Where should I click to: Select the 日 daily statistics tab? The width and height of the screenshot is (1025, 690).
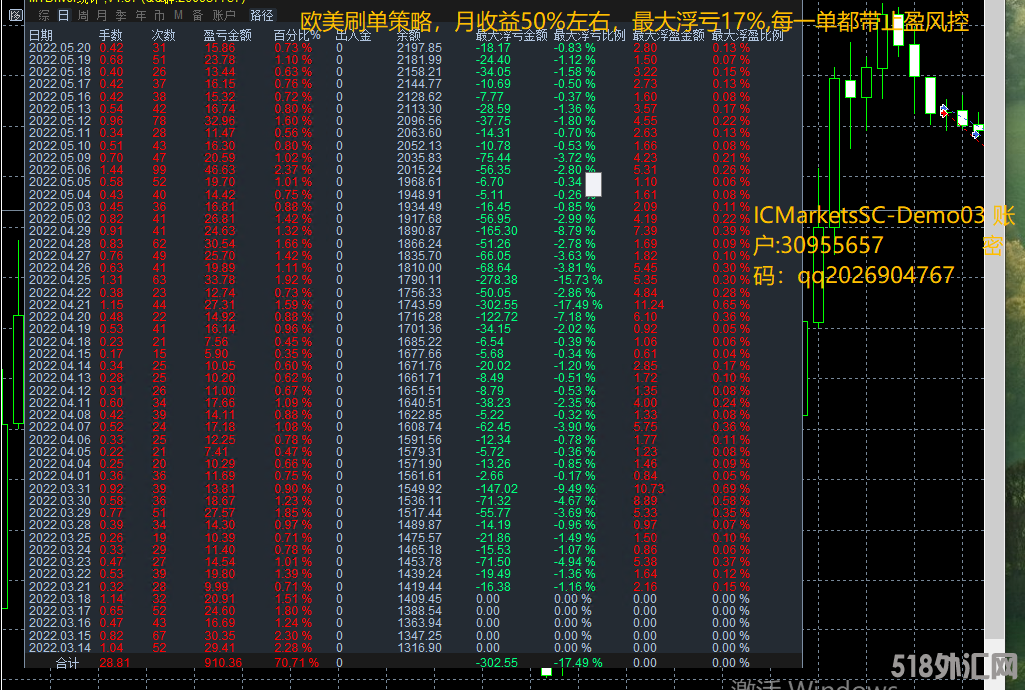[62, 16]
